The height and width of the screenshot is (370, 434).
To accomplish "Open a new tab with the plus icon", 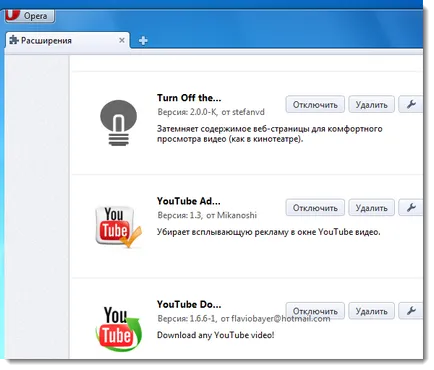I will pos(143,41).
